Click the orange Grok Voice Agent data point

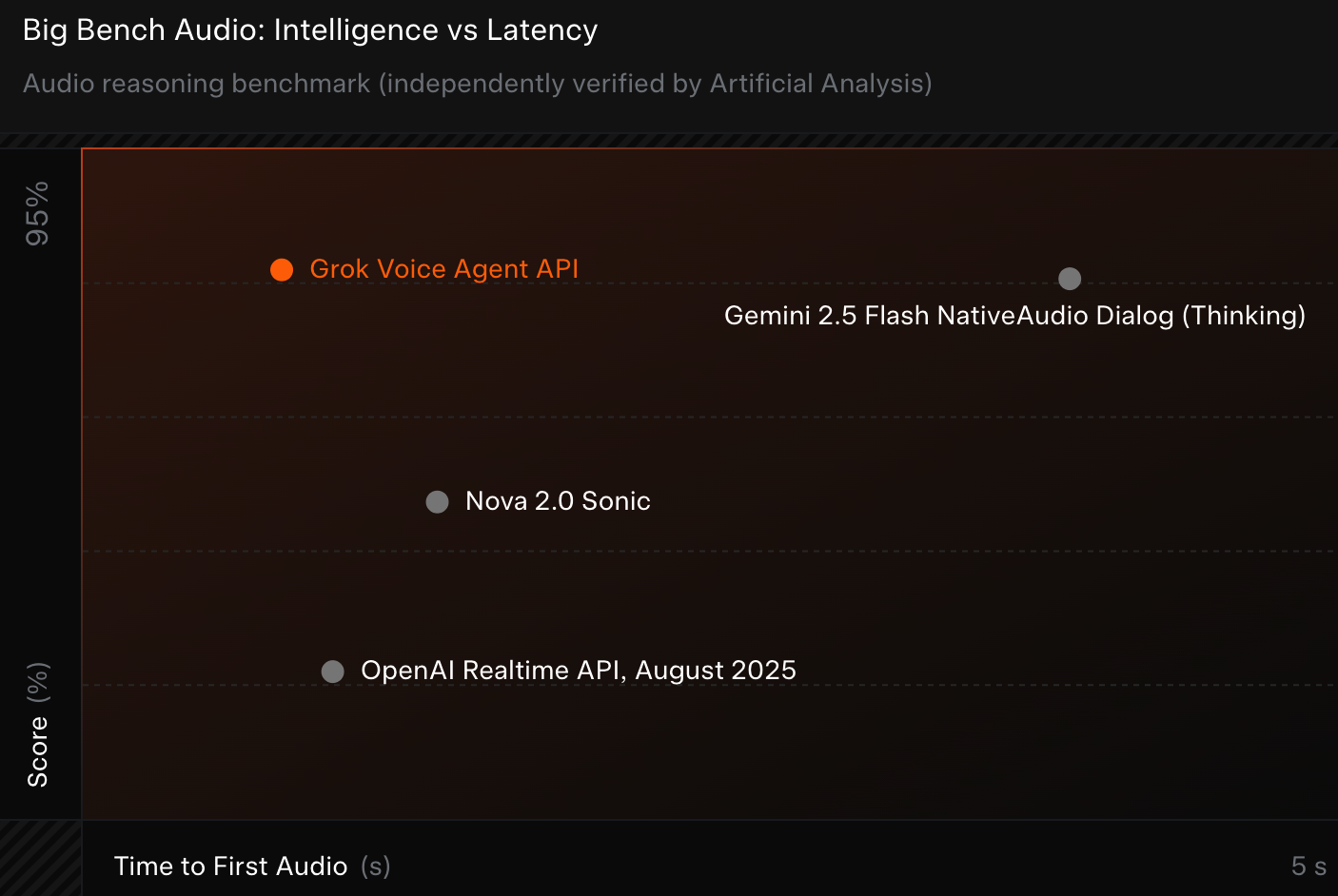click(x=282, y=270)
